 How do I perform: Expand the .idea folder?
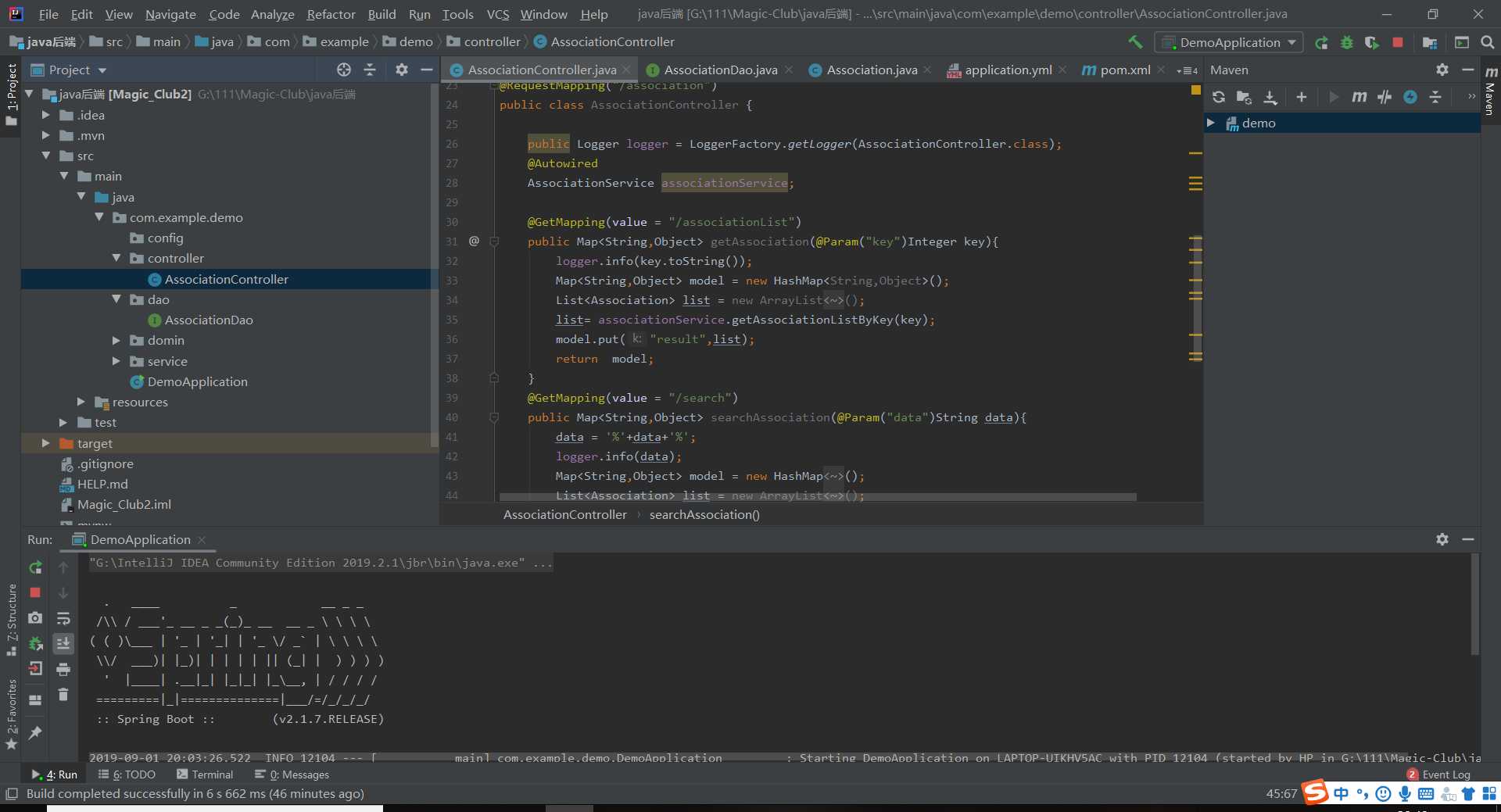(x=46, y=115)
